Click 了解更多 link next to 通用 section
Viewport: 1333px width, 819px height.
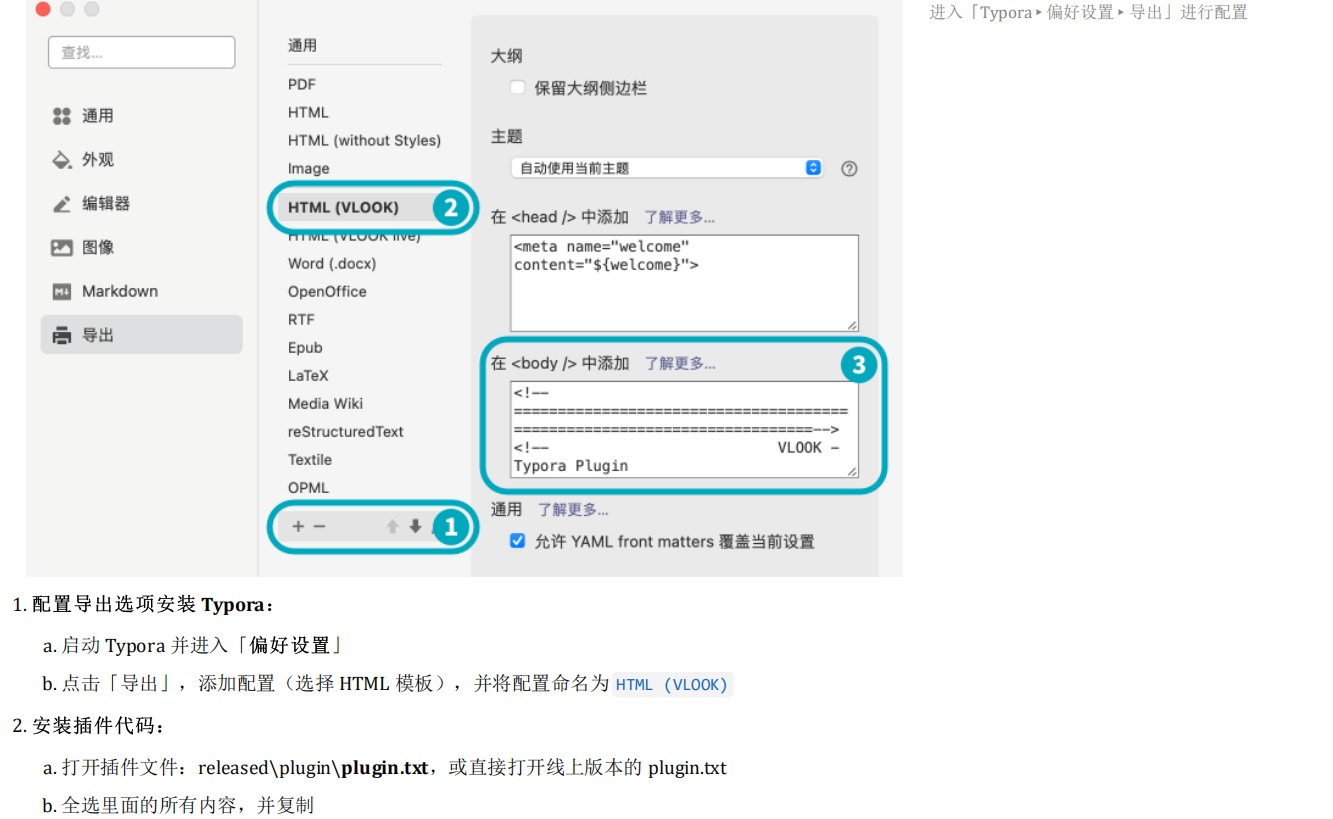(x=573, y=509)
